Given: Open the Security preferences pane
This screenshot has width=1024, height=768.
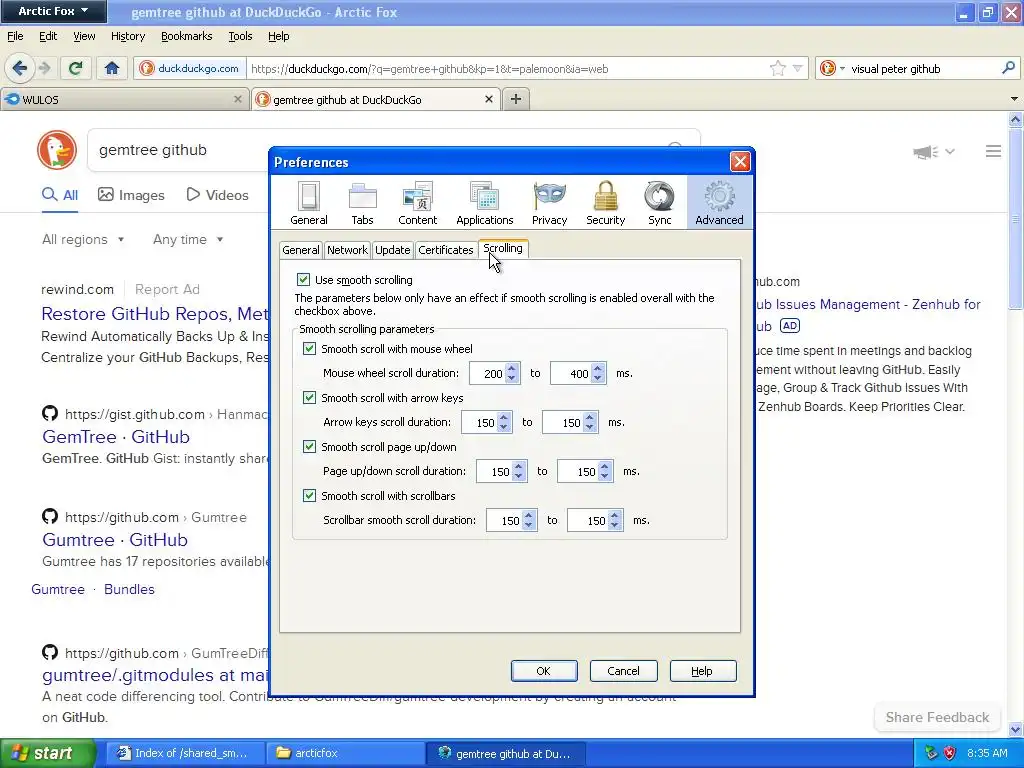Looking at the screenshot, I should [x=605, y=203].
